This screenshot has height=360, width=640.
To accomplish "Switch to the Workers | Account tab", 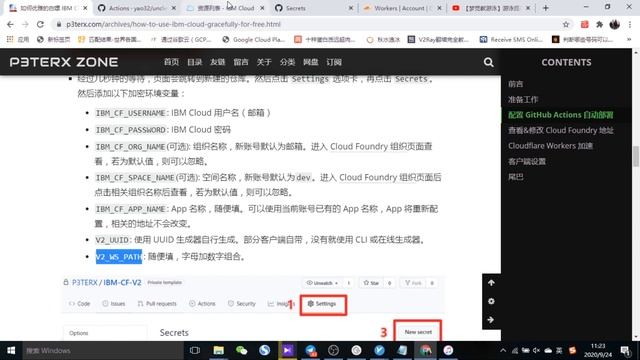I will pos(402,8).
